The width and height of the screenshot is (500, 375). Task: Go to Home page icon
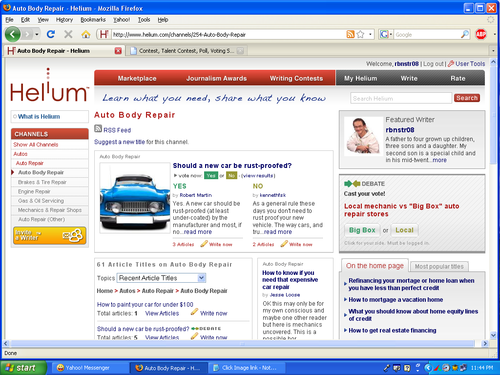[86, 34]
